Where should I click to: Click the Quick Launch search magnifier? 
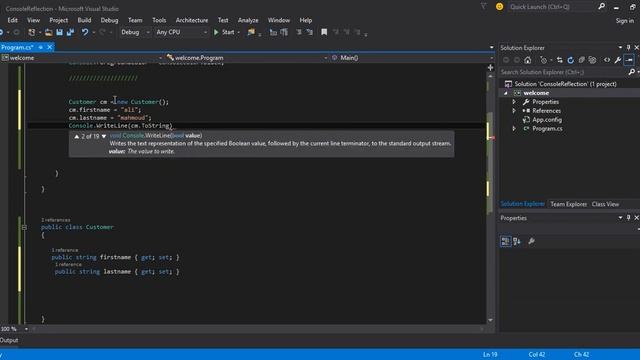(x=601, y=7)
